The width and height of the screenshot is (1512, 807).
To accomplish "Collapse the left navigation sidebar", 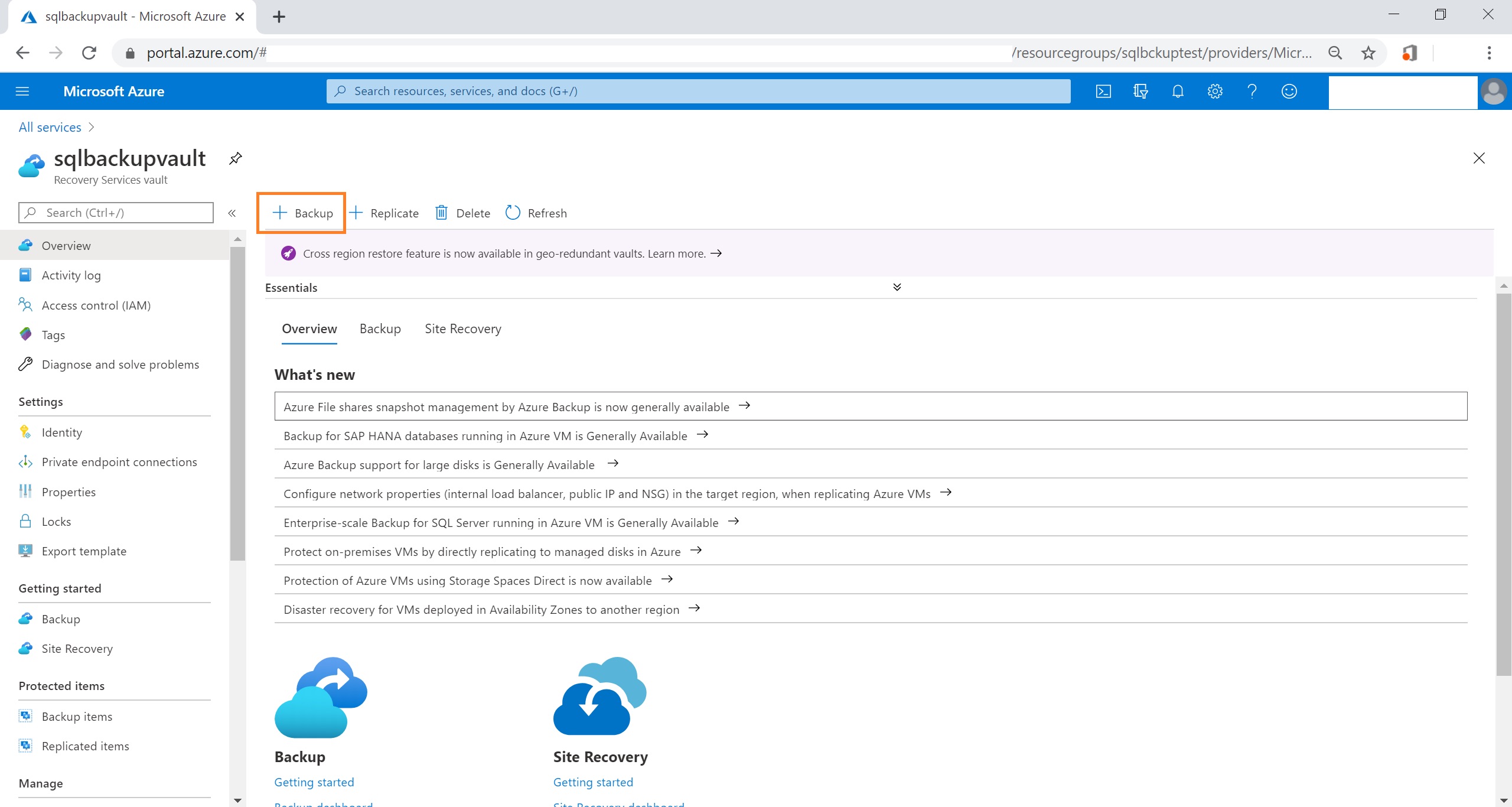I will (232, 212).
